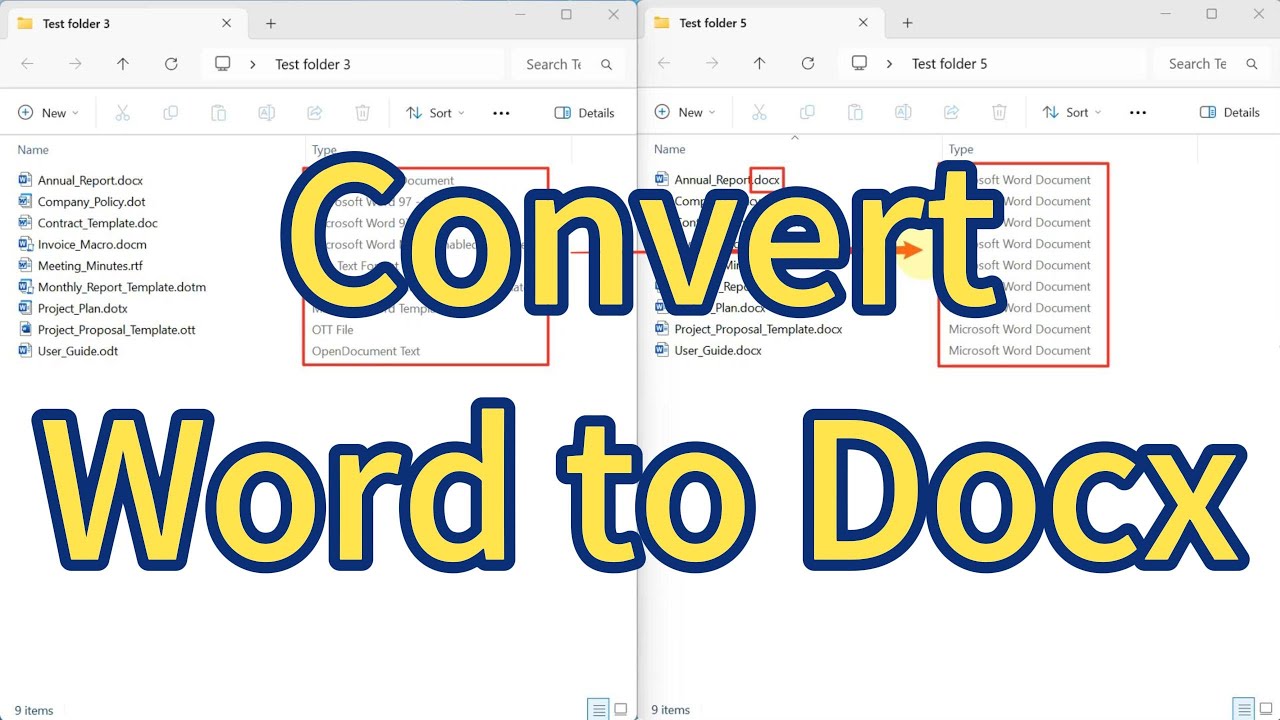Click Delete trash icon in Test folder 5
Image resolution: width=1280 pixels, height=720 pixels.
(999, 112)
